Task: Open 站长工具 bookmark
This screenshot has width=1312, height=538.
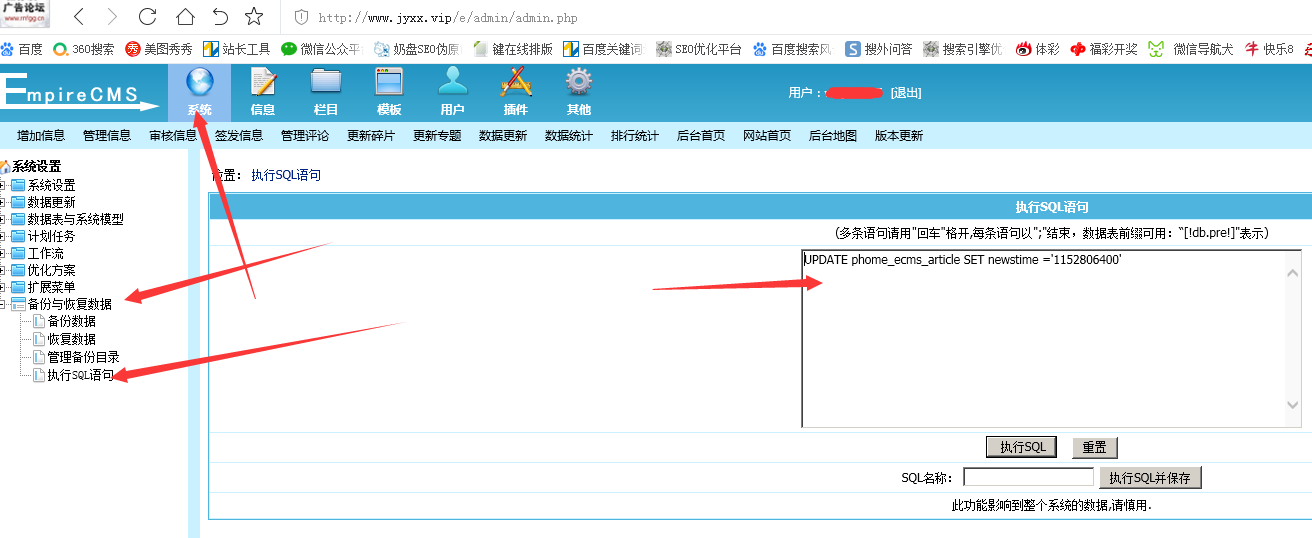Action: 236,49
